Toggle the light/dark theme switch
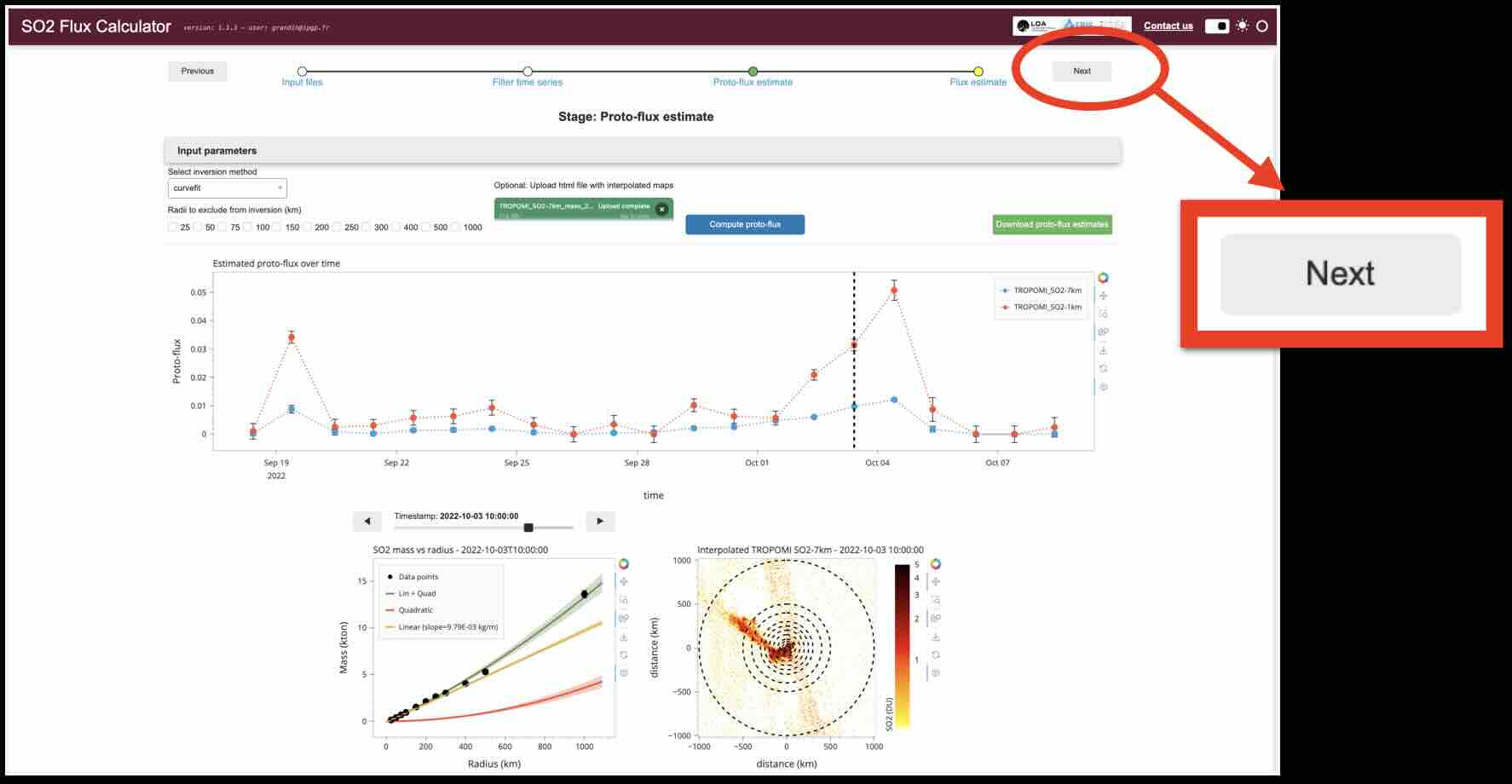This screenshot has width=1512, height=784. (x=1216, y=26)
